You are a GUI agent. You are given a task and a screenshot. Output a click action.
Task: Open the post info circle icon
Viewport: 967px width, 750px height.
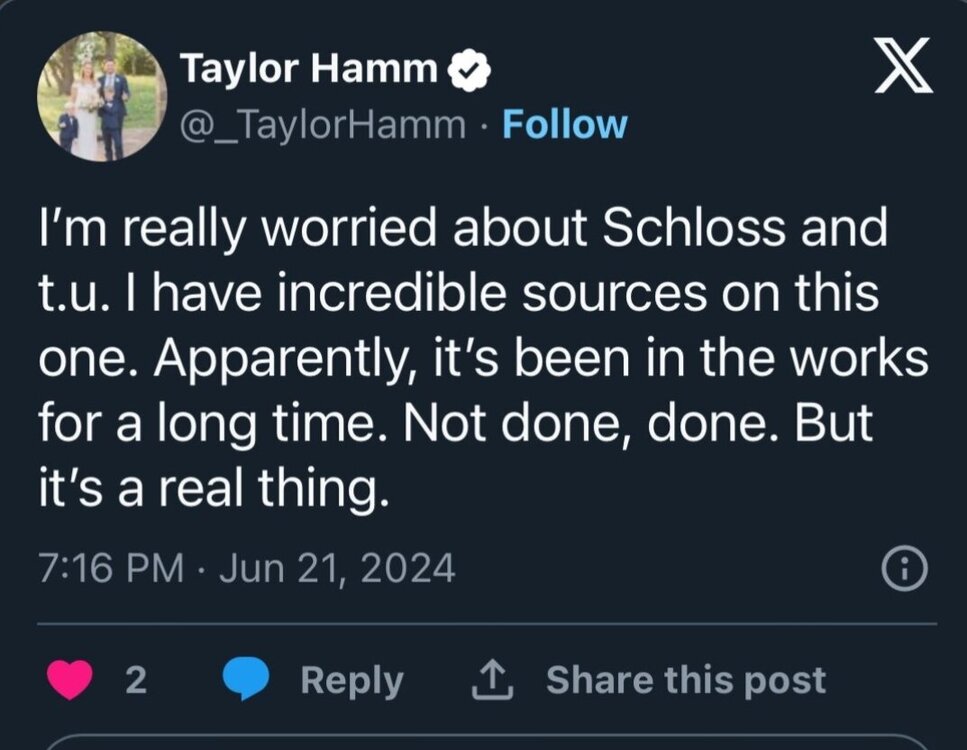click(905, 569)
